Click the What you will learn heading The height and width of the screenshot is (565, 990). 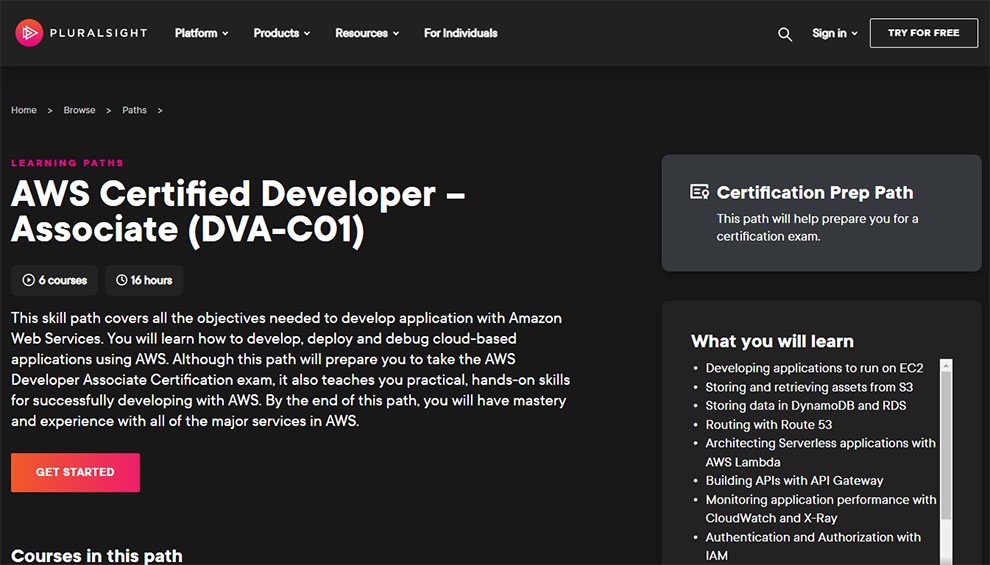point(772,342)
